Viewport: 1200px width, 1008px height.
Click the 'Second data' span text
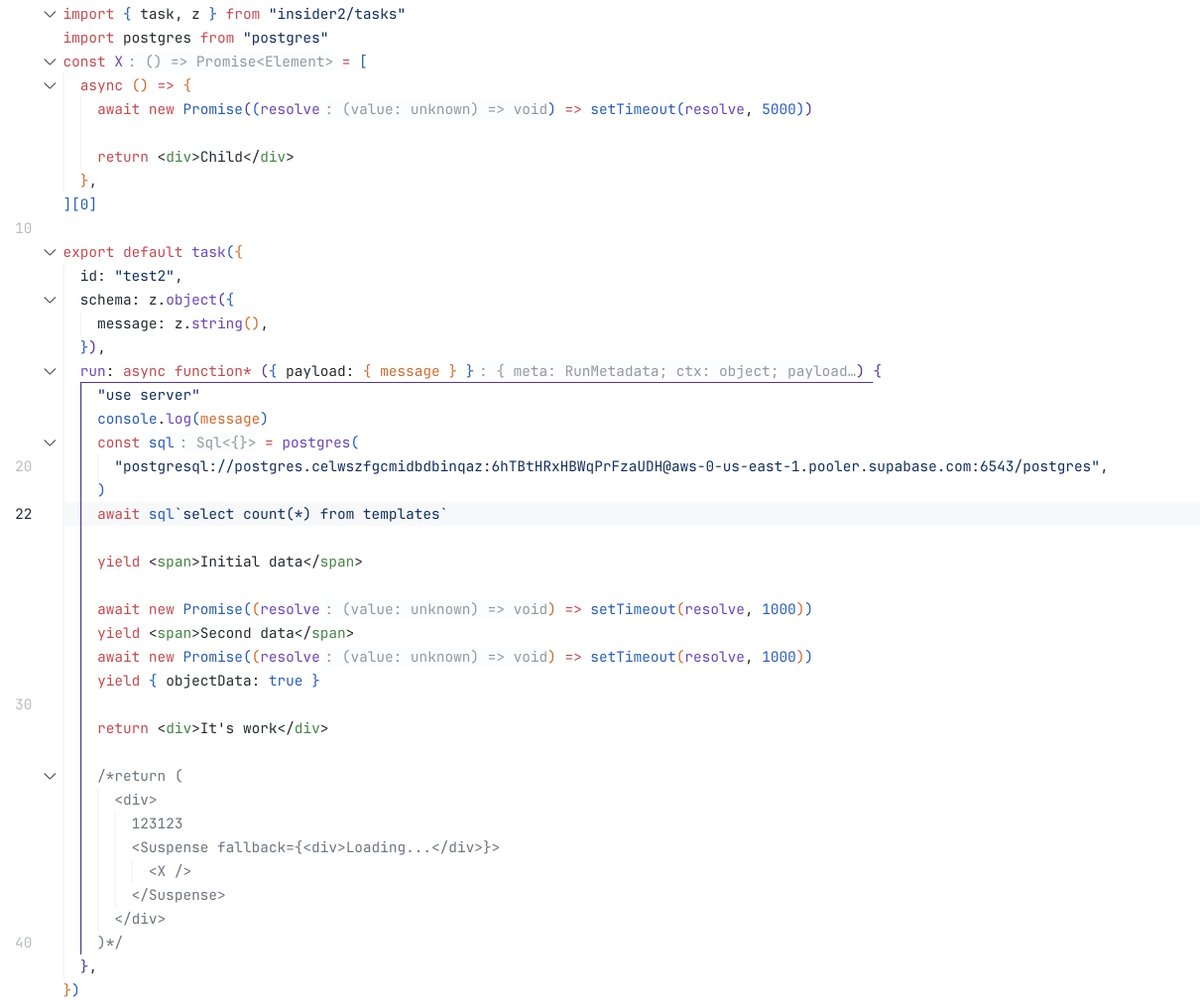[x=247, y=633]
